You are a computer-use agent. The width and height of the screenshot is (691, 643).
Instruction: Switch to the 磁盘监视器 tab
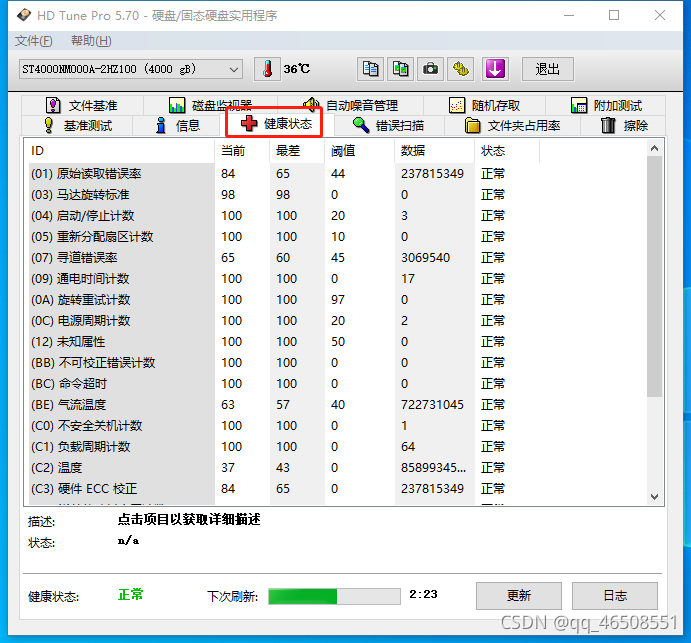[x=210, y=106]
